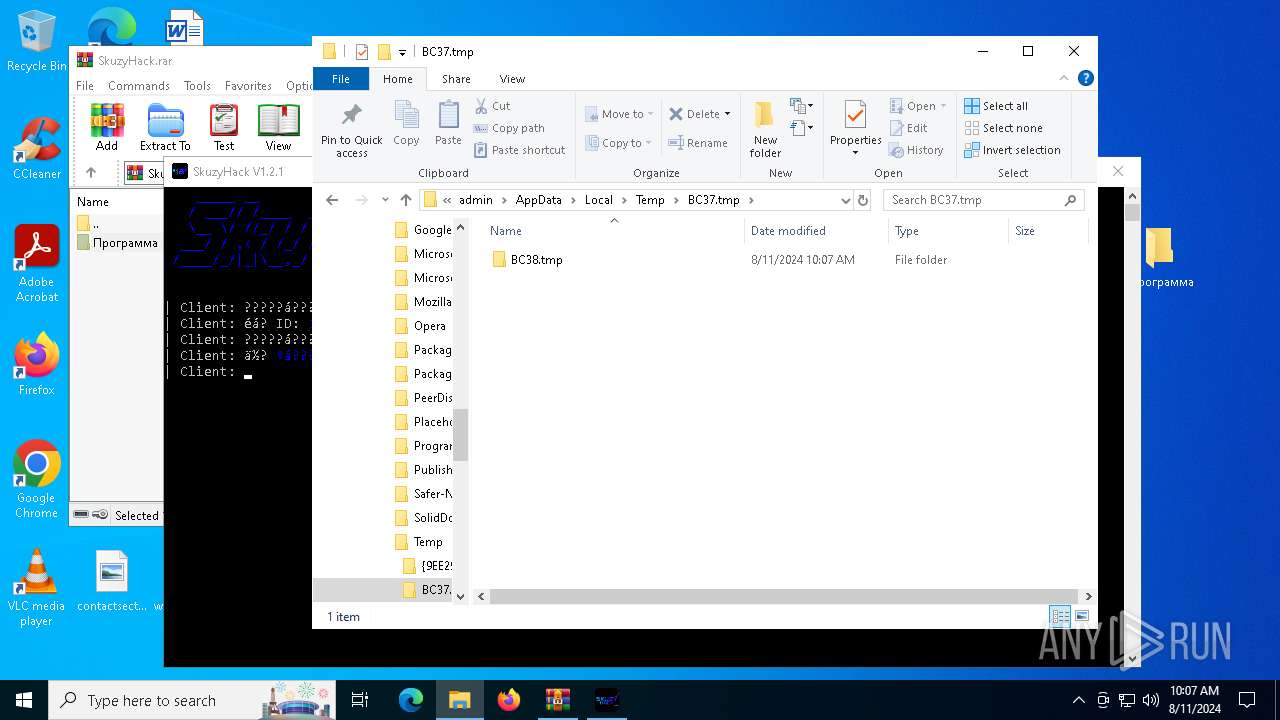Viewport: 1280px width, 720px height.
Task: Click the Copy ribbon icon
Action: [x=406, y=124]
